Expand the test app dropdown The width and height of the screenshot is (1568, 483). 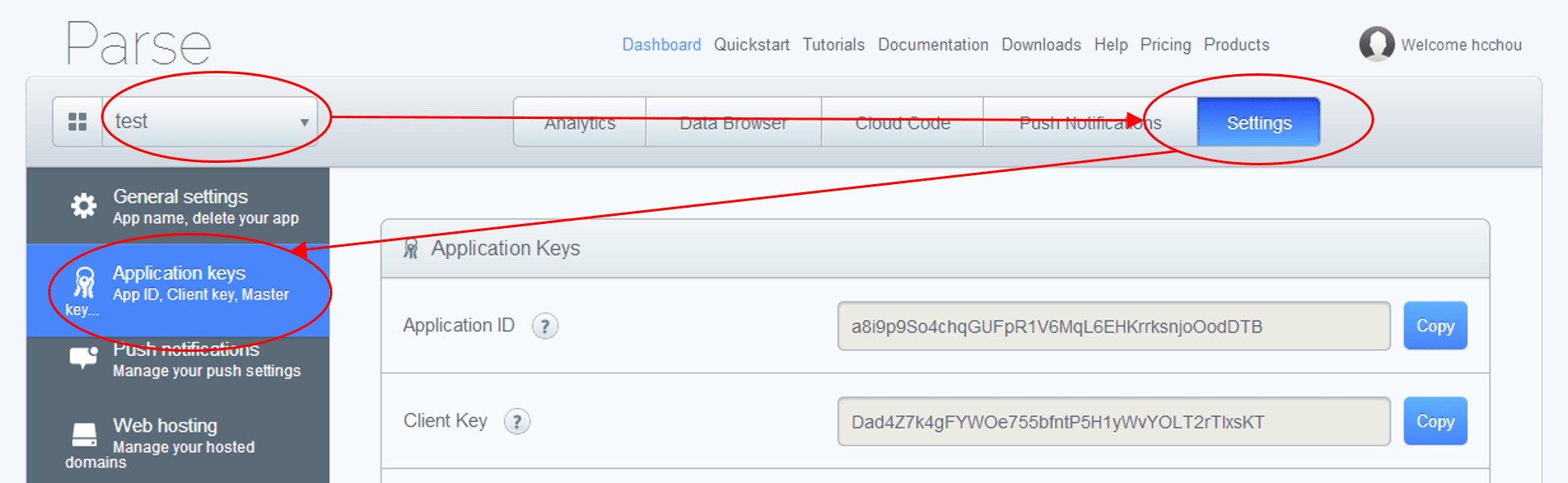pos(209,121)
